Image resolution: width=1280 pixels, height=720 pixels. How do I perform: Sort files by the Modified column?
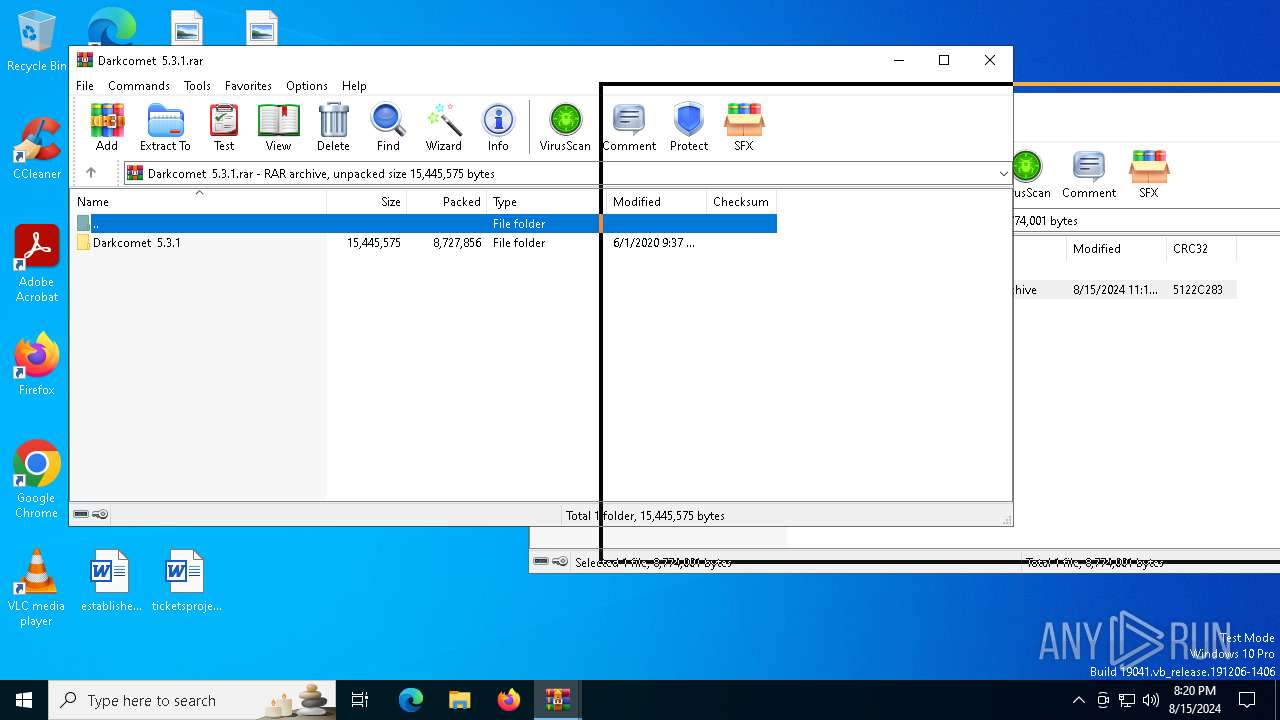pos(657,201)
